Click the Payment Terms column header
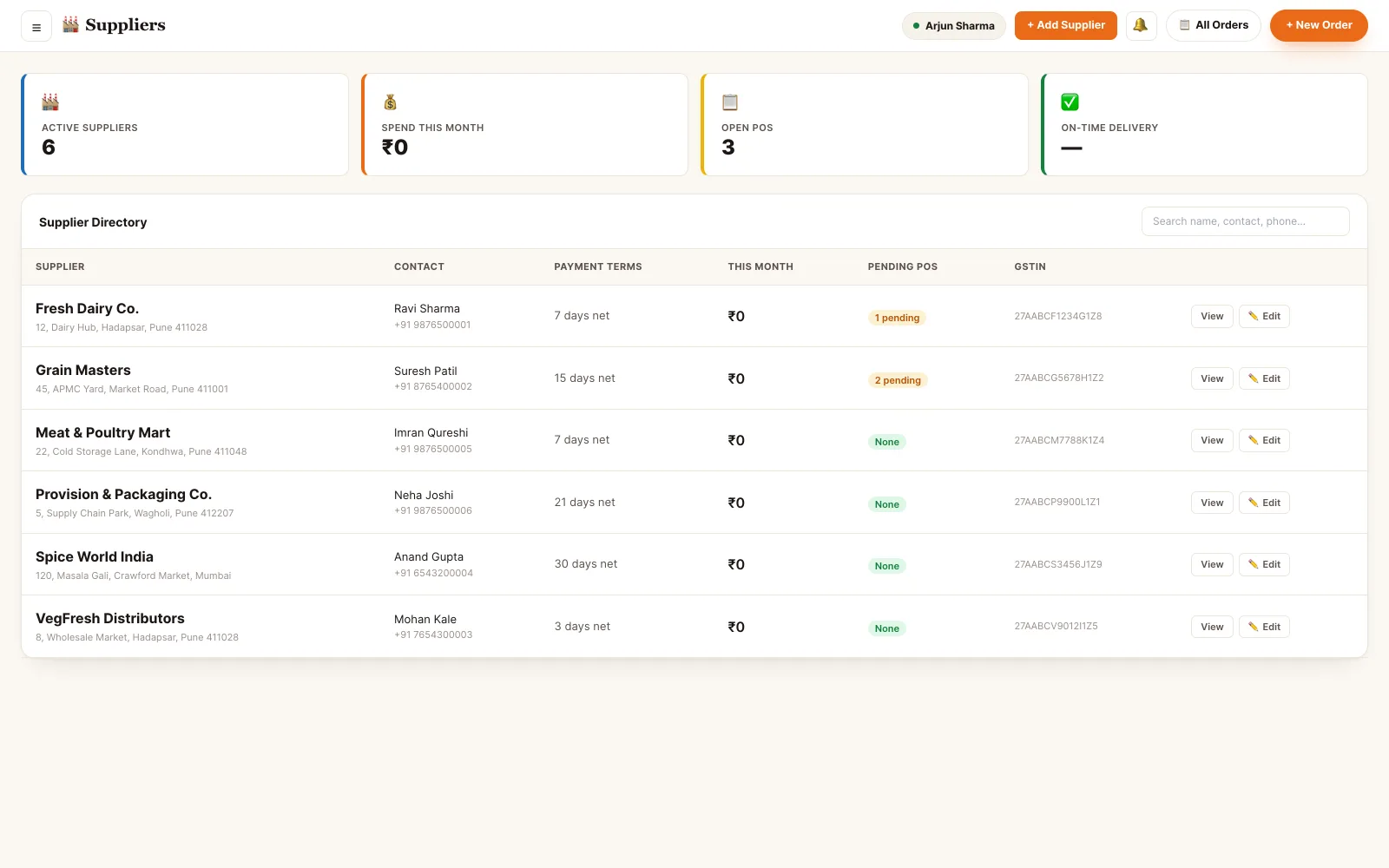The image size is (1389, 868). [x=598, y=266]
